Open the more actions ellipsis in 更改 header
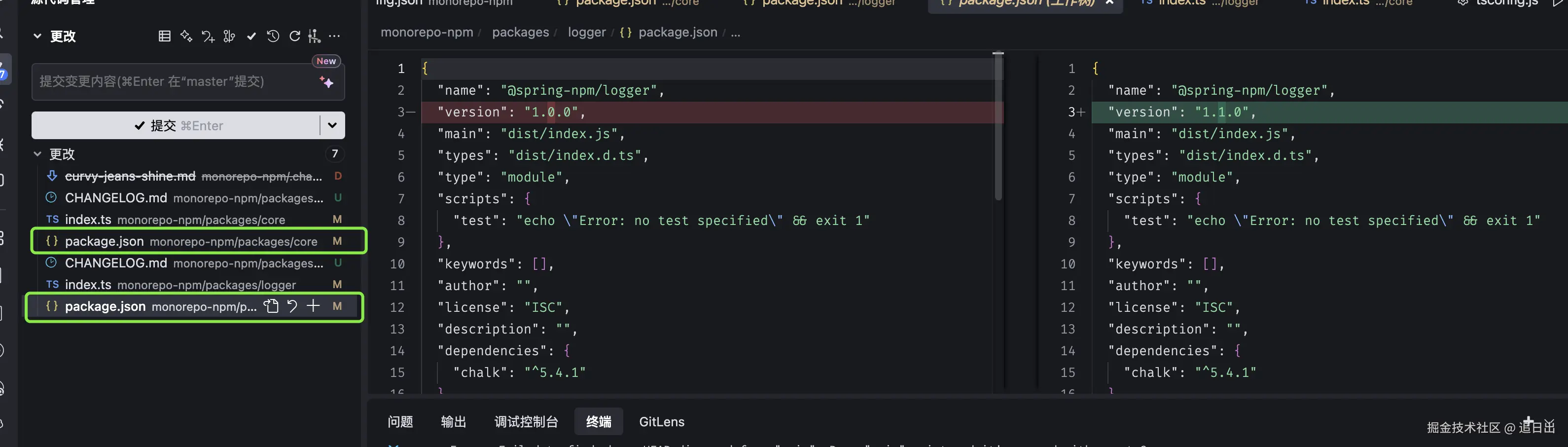The width and height of the screenshot is (1568, 447). pyautogui.click(x=334, y=37)
